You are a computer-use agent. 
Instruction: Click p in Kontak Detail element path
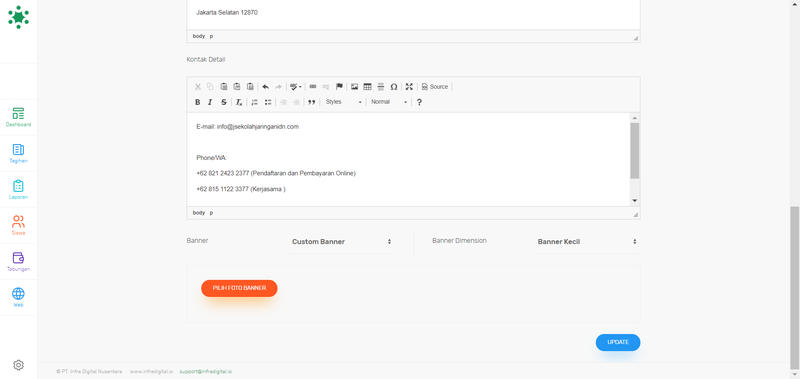coord(211,213)
